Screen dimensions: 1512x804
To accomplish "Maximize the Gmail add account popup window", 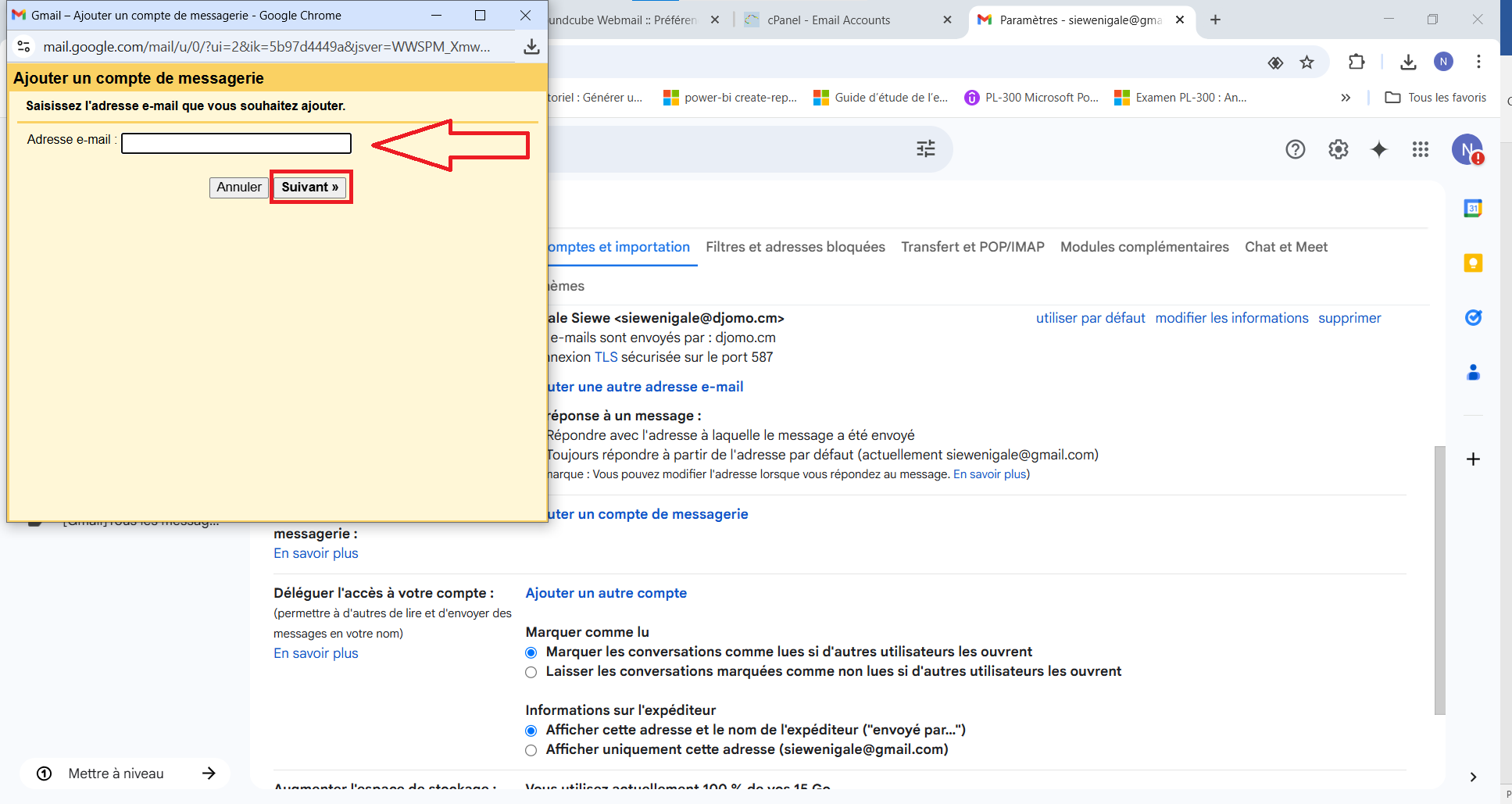I will click(x=480, y=15).
